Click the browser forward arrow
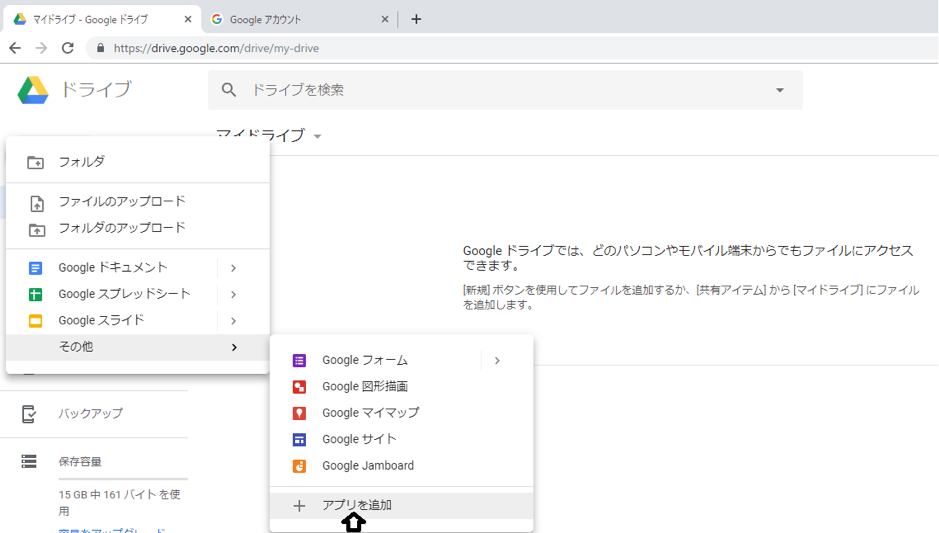Screen dimensions: 939x533 point(41,48)
